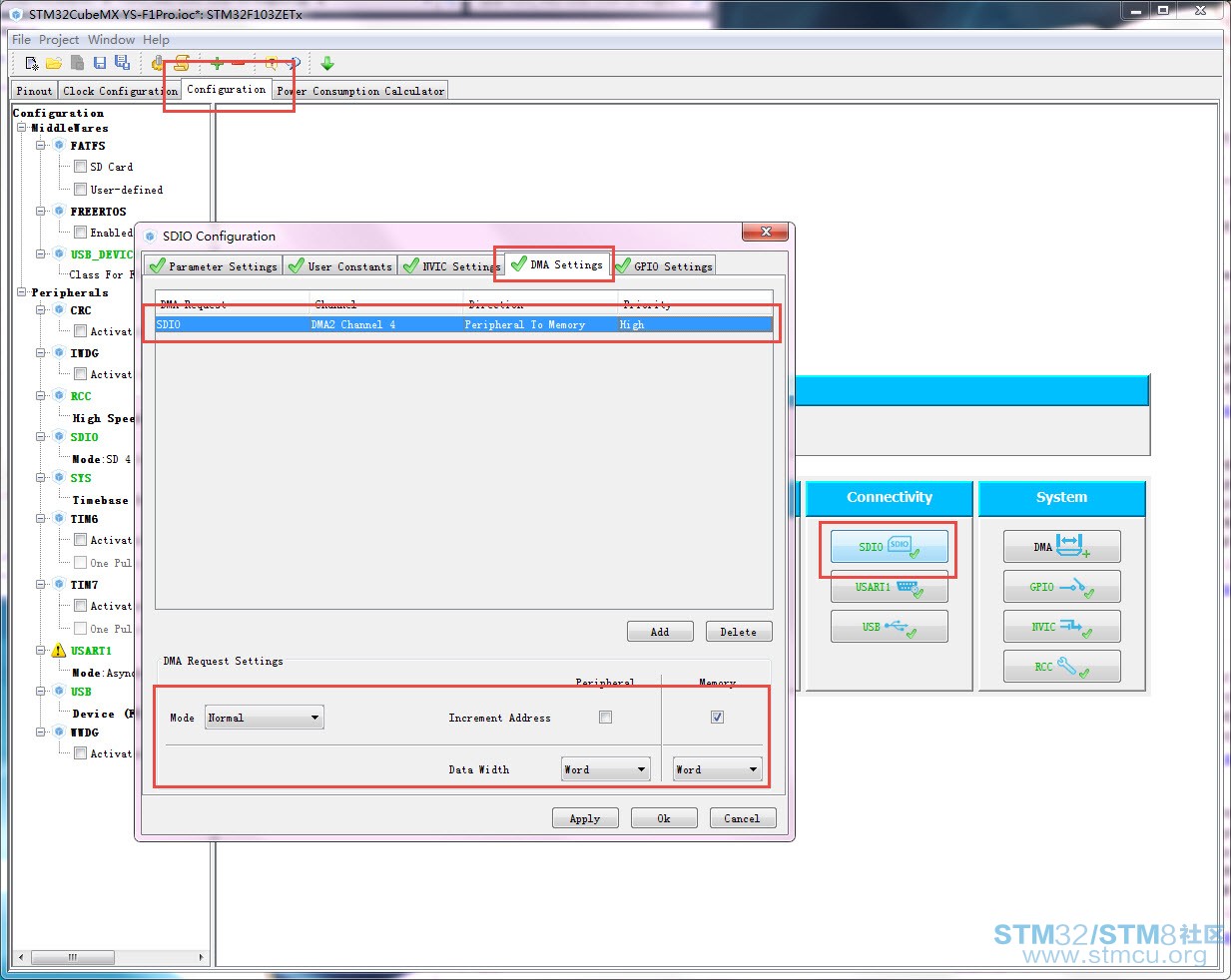
Task: Check the TIM7 Activated checkbox
Action: (81, 605)
